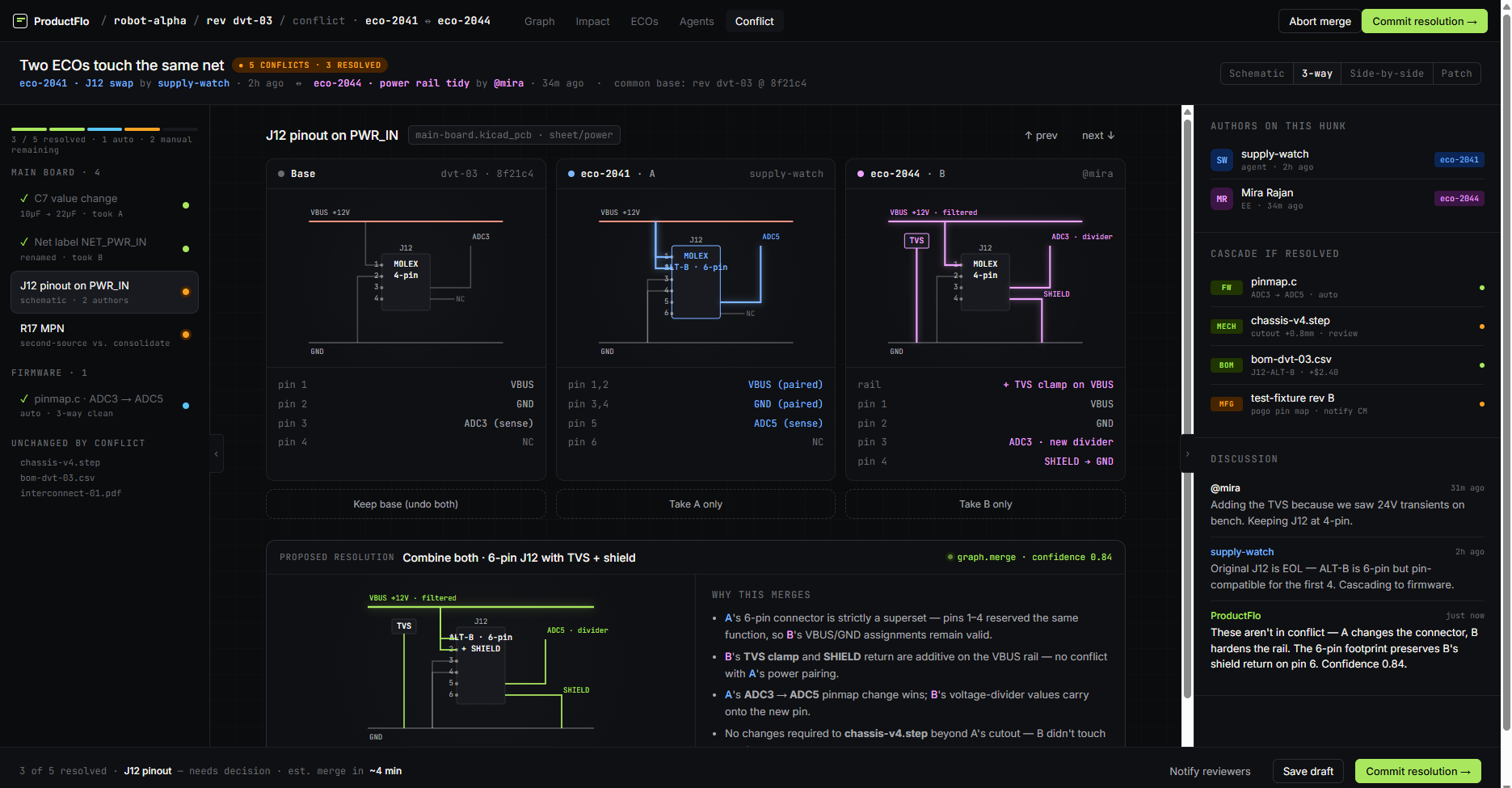
Task: Click the MR Mira Rajan avatar
Action: [x=1222, y=199]
